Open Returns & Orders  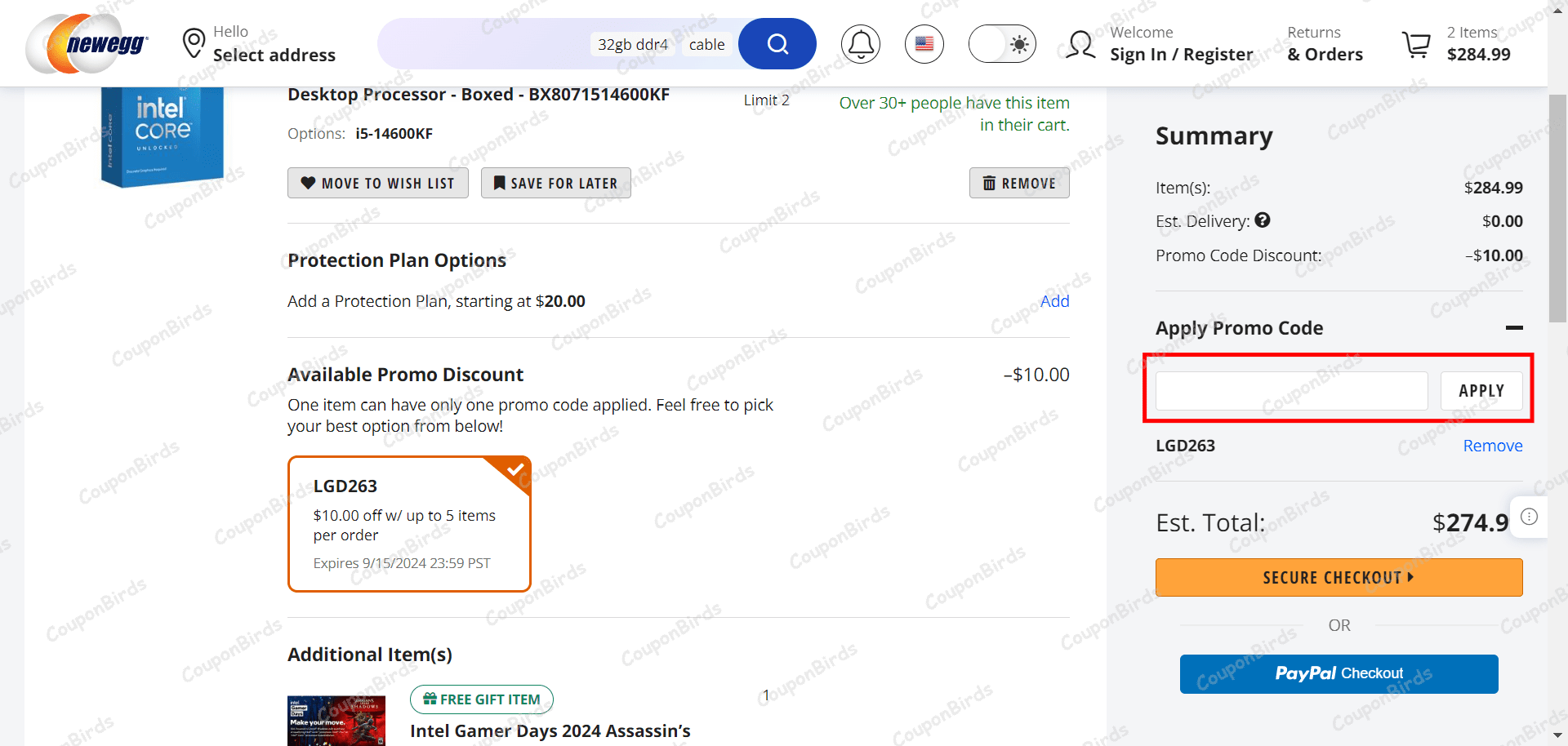(1324, 43)
